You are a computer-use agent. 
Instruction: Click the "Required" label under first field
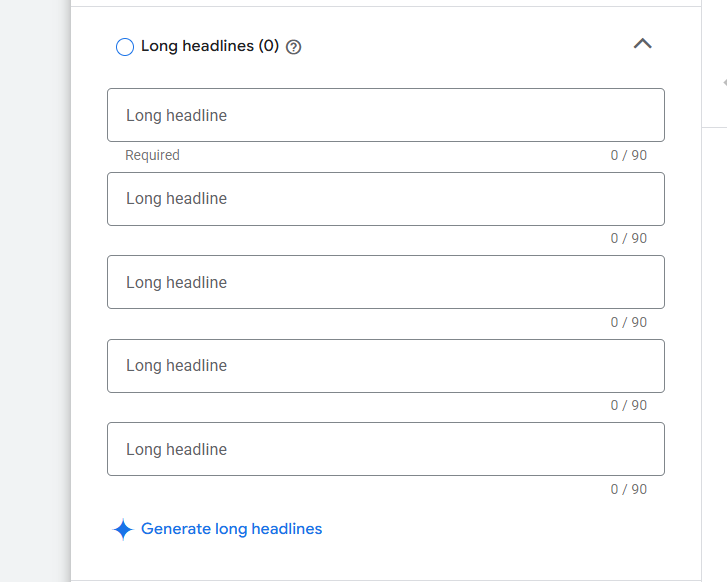click(x=152, y=155)
